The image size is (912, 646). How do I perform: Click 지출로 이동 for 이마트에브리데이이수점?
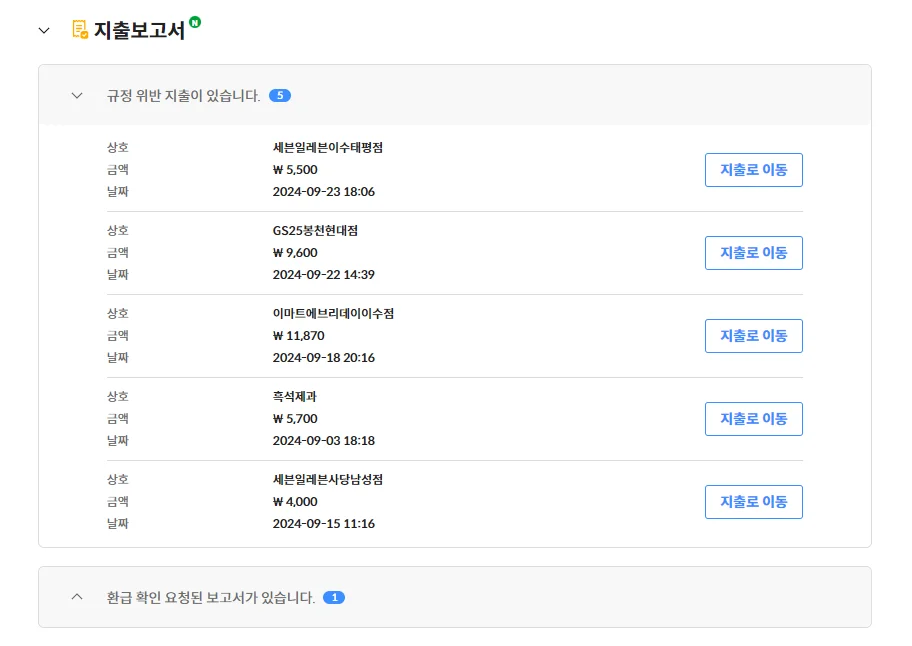tap(753, 336)
